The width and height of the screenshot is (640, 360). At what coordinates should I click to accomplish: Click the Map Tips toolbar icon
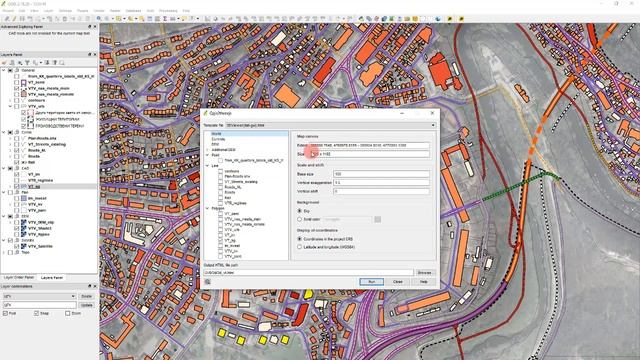pos(184,19)
